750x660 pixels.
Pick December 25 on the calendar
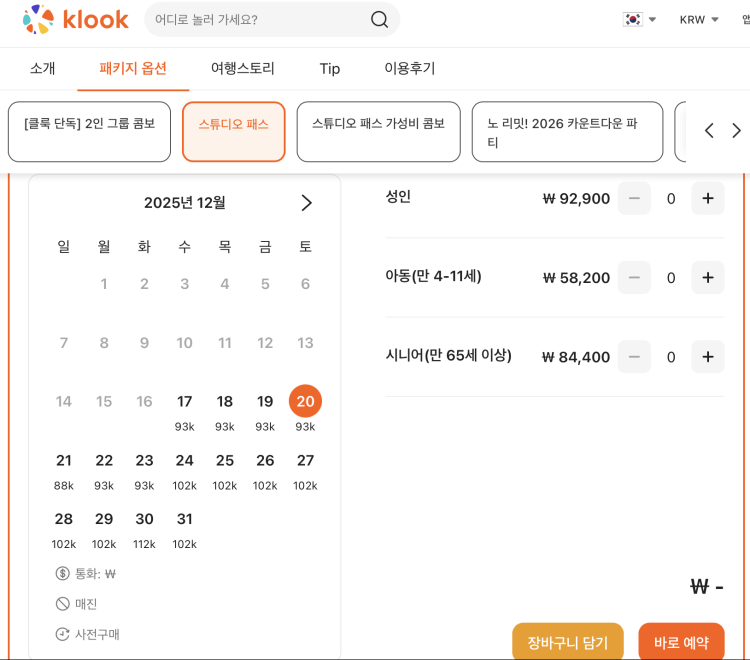coord(225,467)
